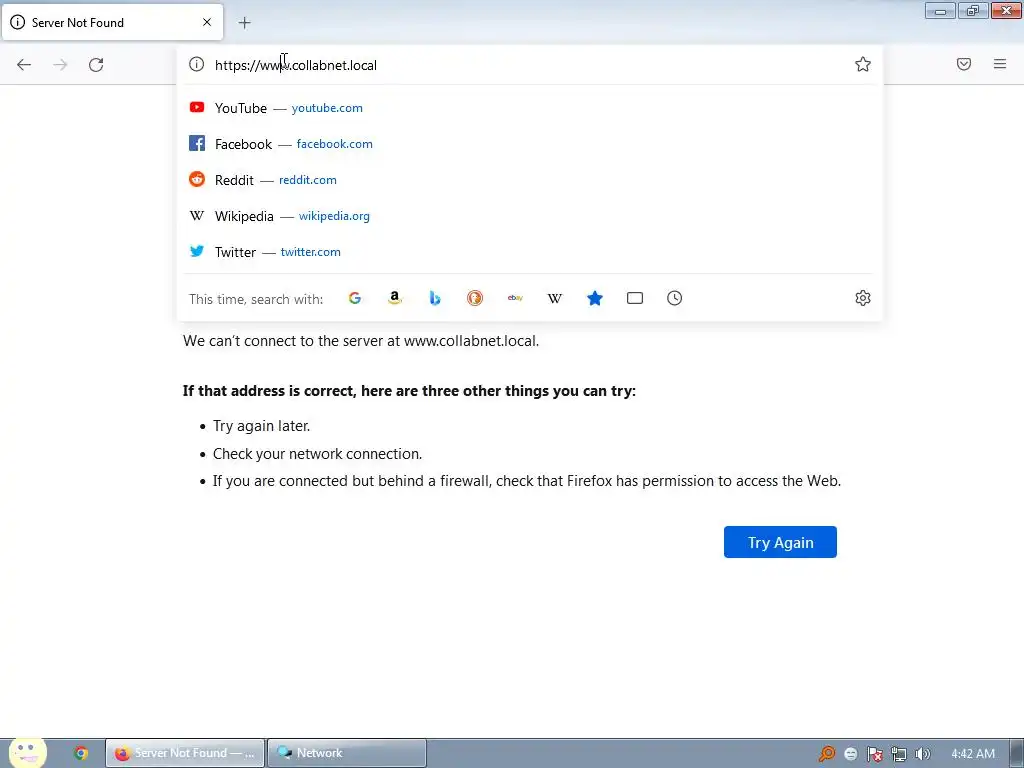Bookmark this page with the star icon
1024x768 pixels.
tap(863, 64)
